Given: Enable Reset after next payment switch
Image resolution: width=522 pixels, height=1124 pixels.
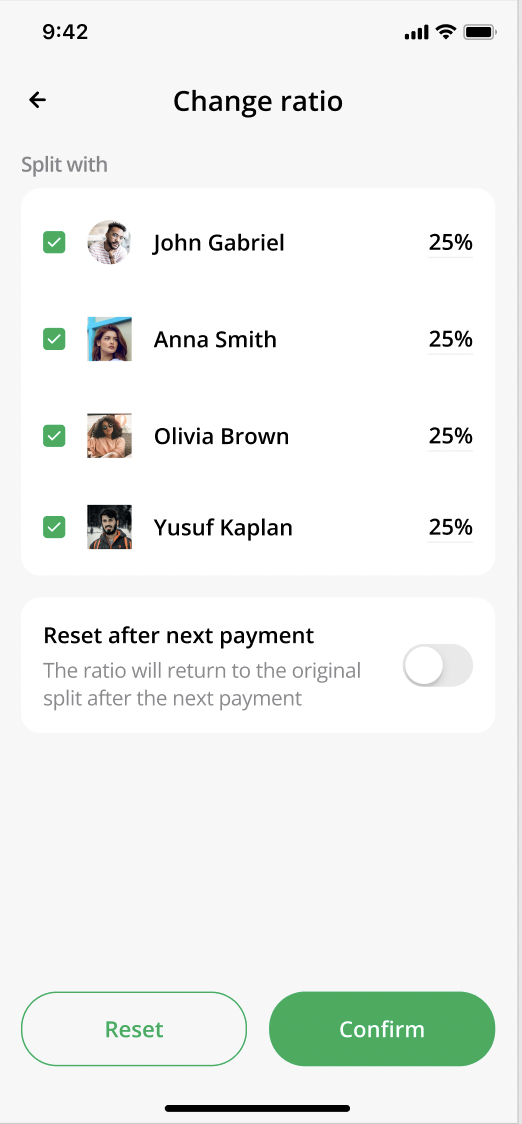Looking at the screenshot, I should 437,665.
